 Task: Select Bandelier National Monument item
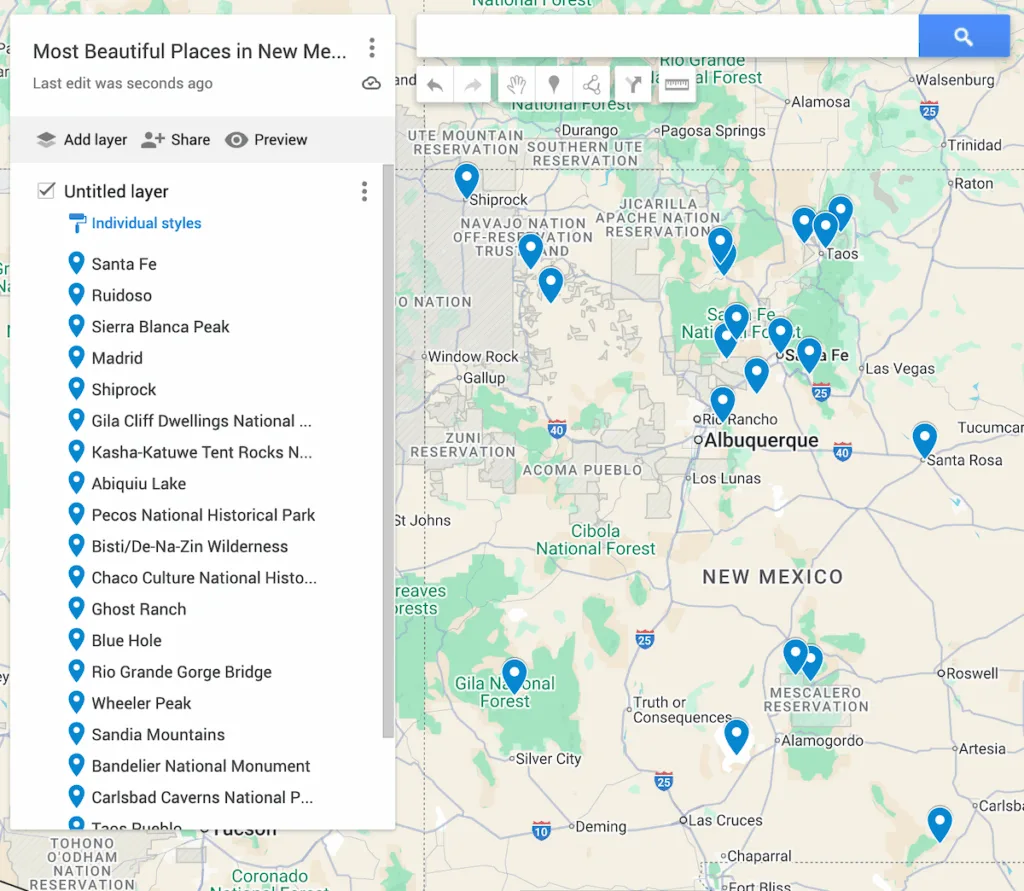click(200, 766)
